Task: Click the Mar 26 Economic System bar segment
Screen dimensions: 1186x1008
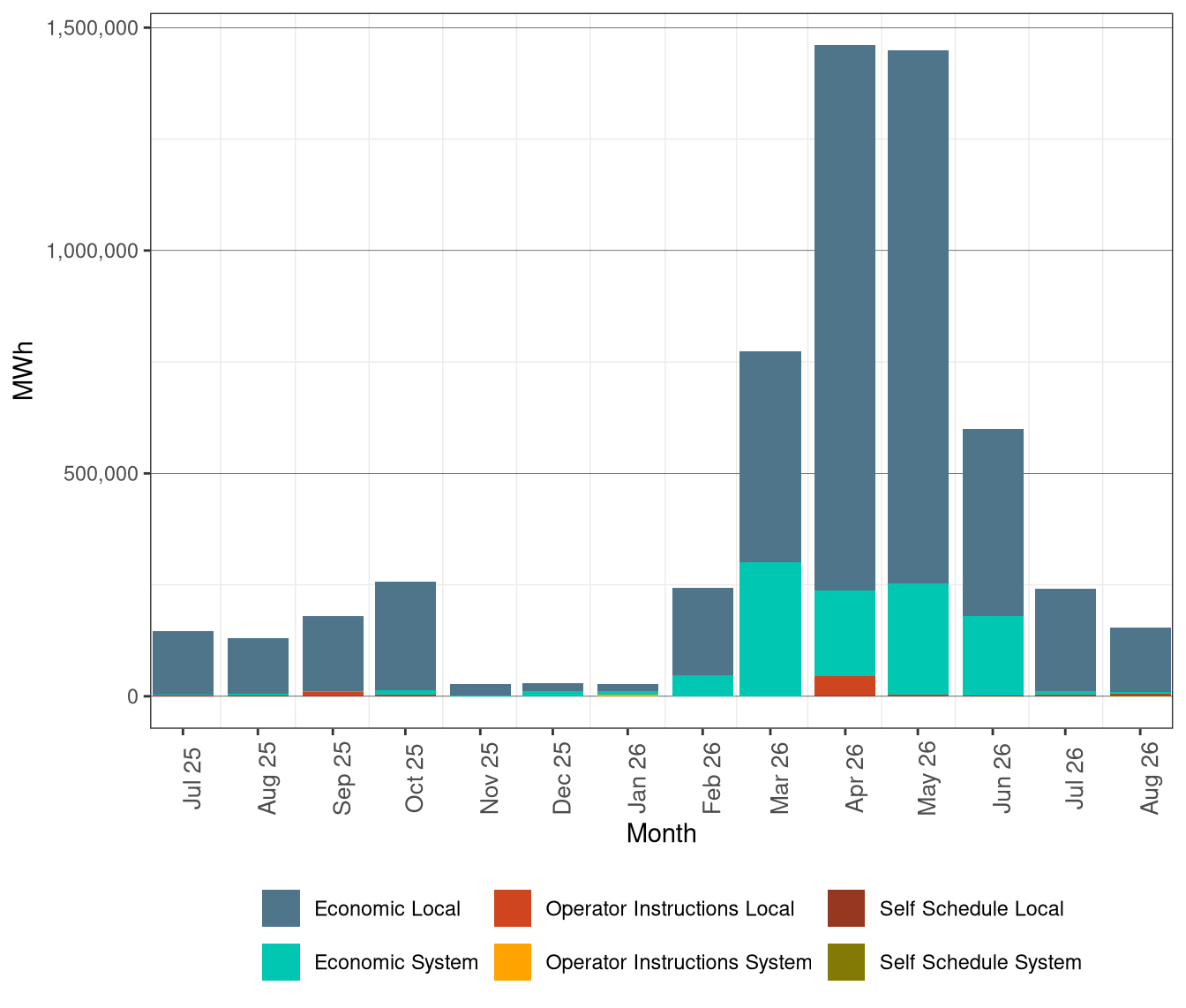Action: tap(769, 629)
